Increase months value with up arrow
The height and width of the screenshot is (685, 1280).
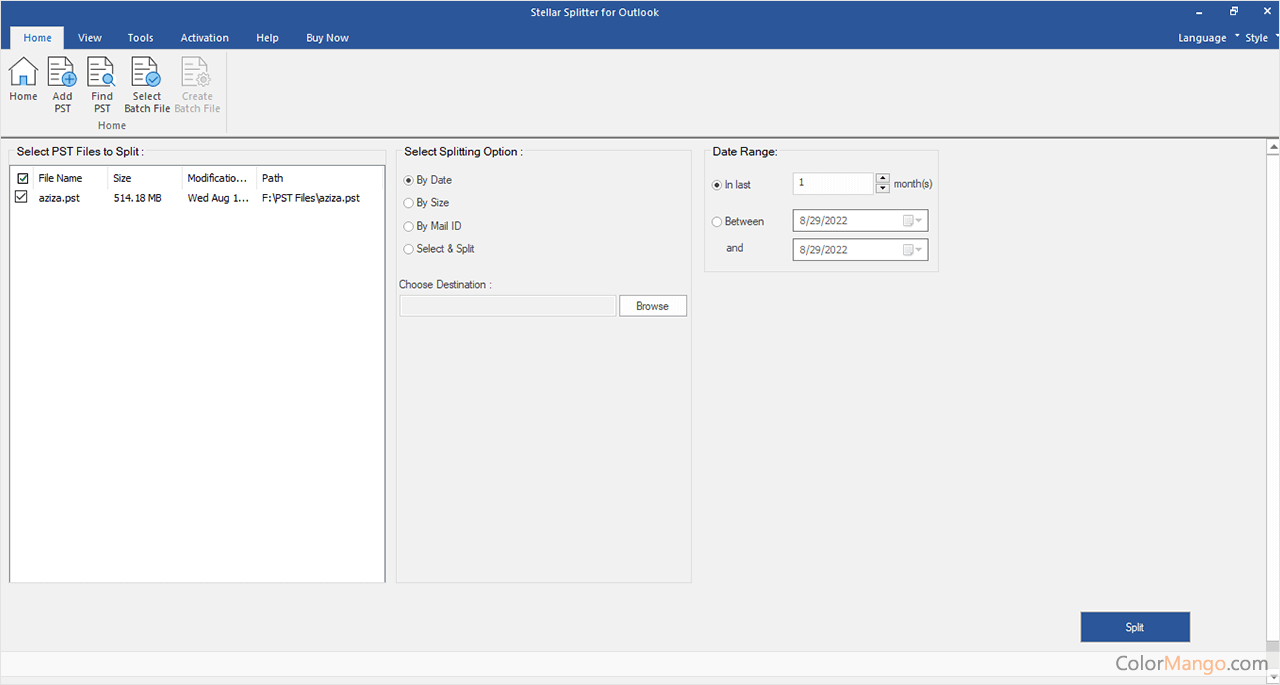(882, 179)
